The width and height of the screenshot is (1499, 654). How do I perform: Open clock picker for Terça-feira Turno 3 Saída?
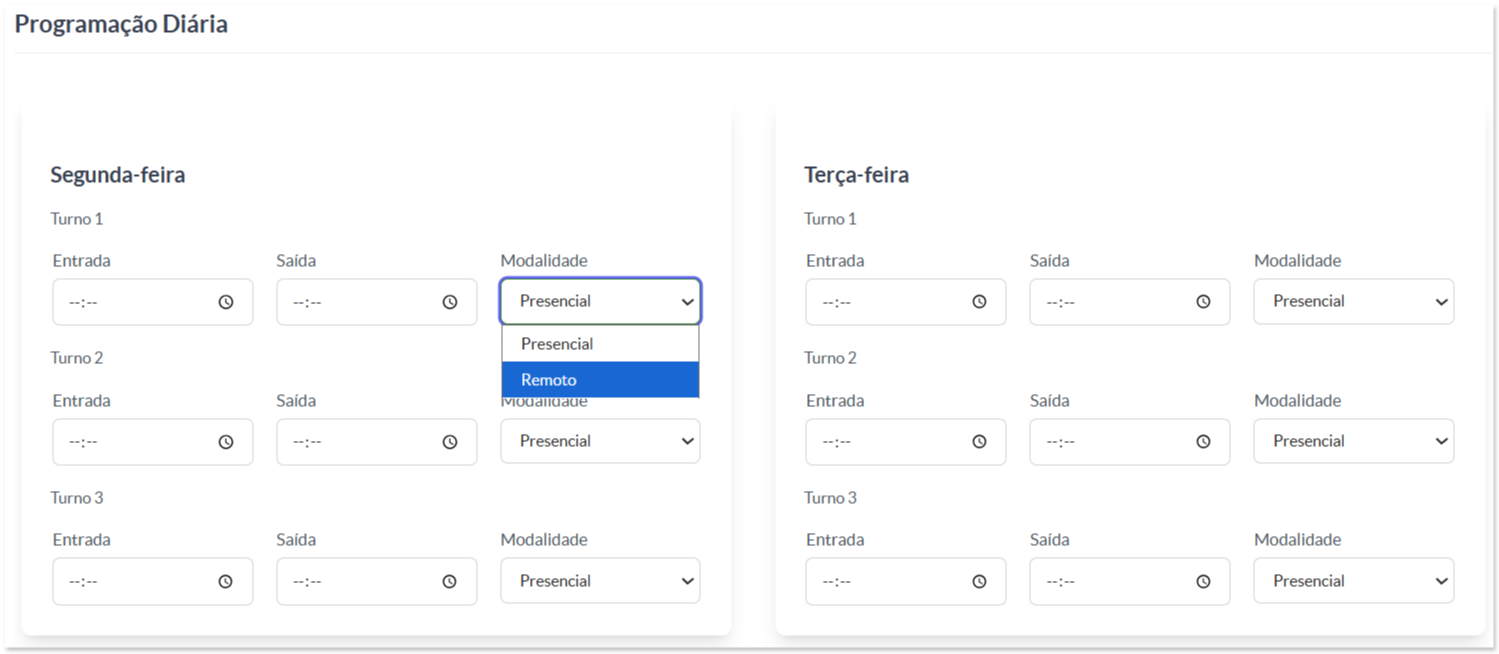(1204, 581)
